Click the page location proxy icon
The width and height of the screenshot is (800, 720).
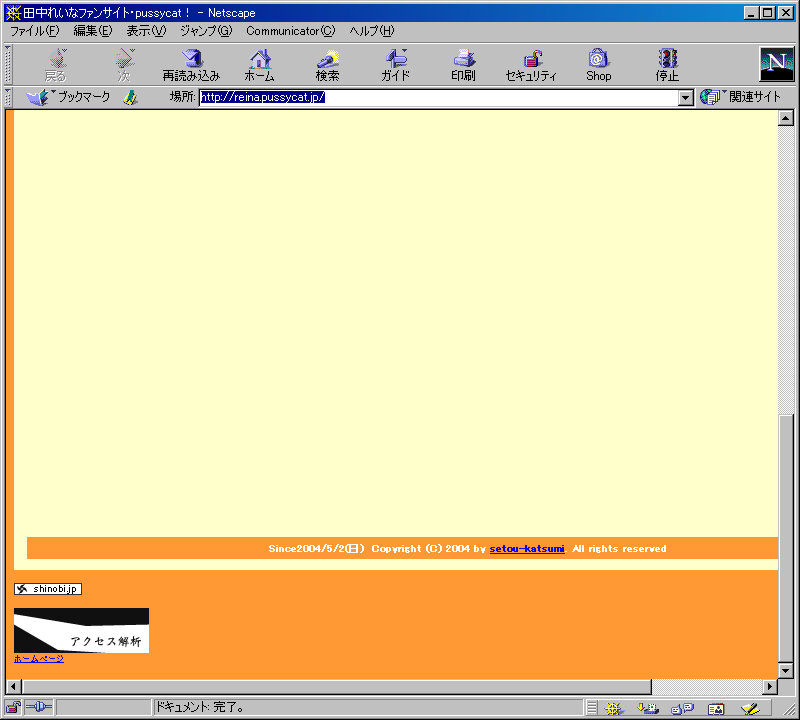click(x=131, y=97)
